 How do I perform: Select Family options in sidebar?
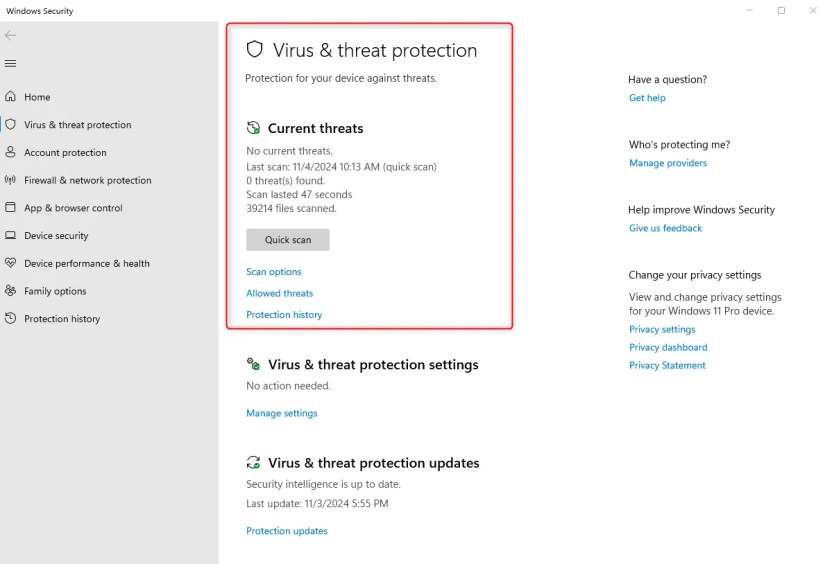point(55,291)
